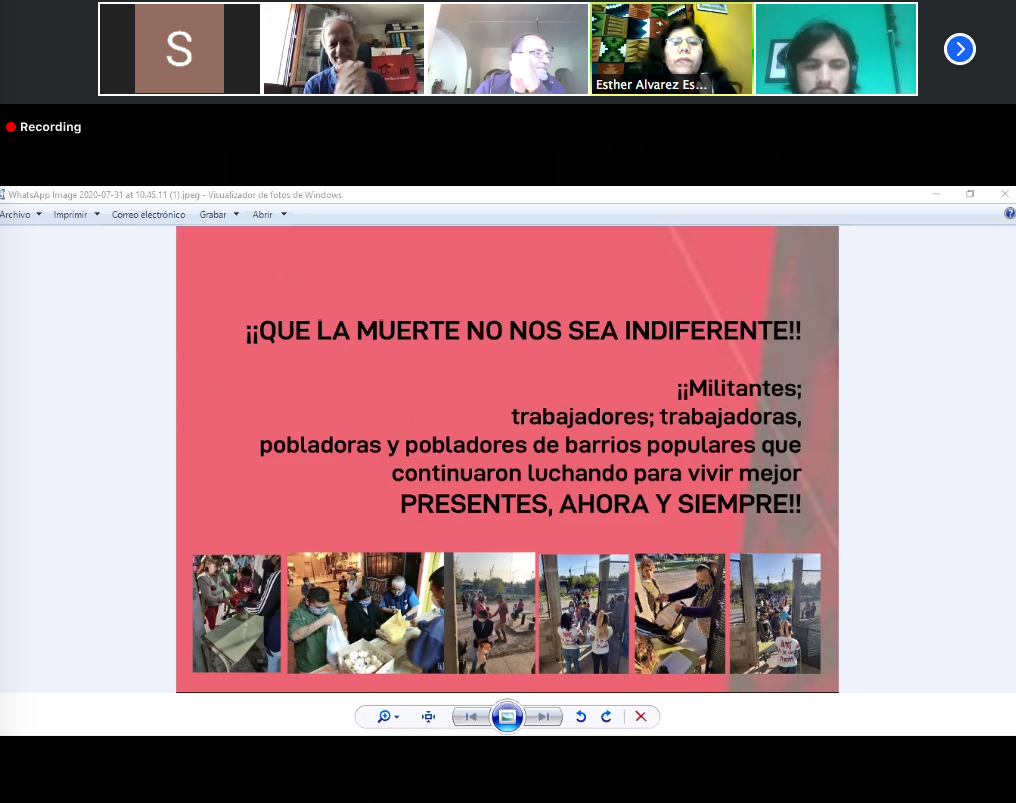Open the Imprimir menu
Viewport: 1016px width, 803px height.
(70, 215)
